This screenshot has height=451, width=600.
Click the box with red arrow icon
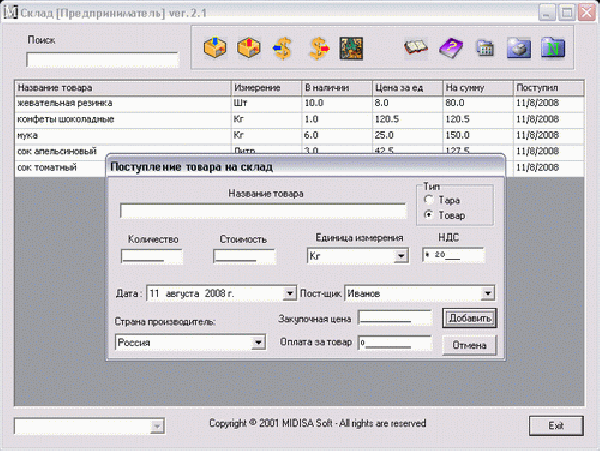(248, 47)
